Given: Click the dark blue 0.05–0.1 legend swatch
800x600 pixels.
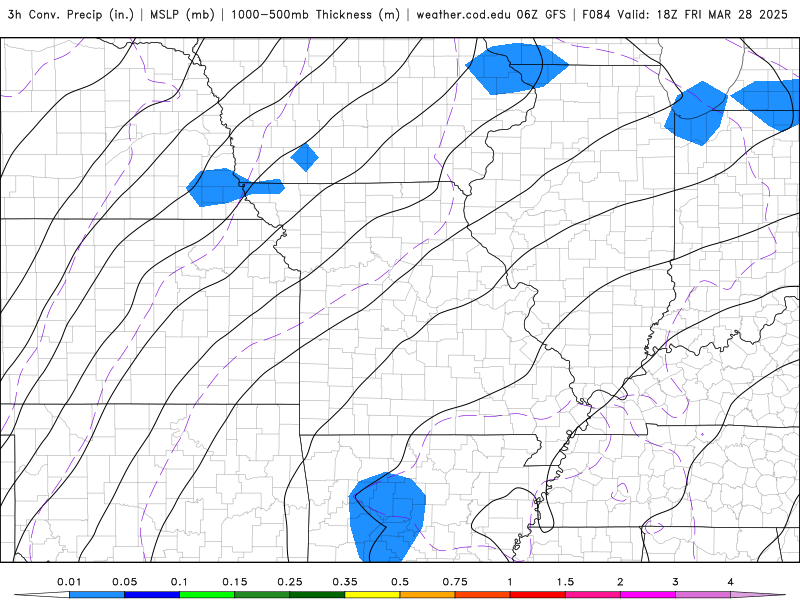Looking at the screenshot, I should coord(152,595).
